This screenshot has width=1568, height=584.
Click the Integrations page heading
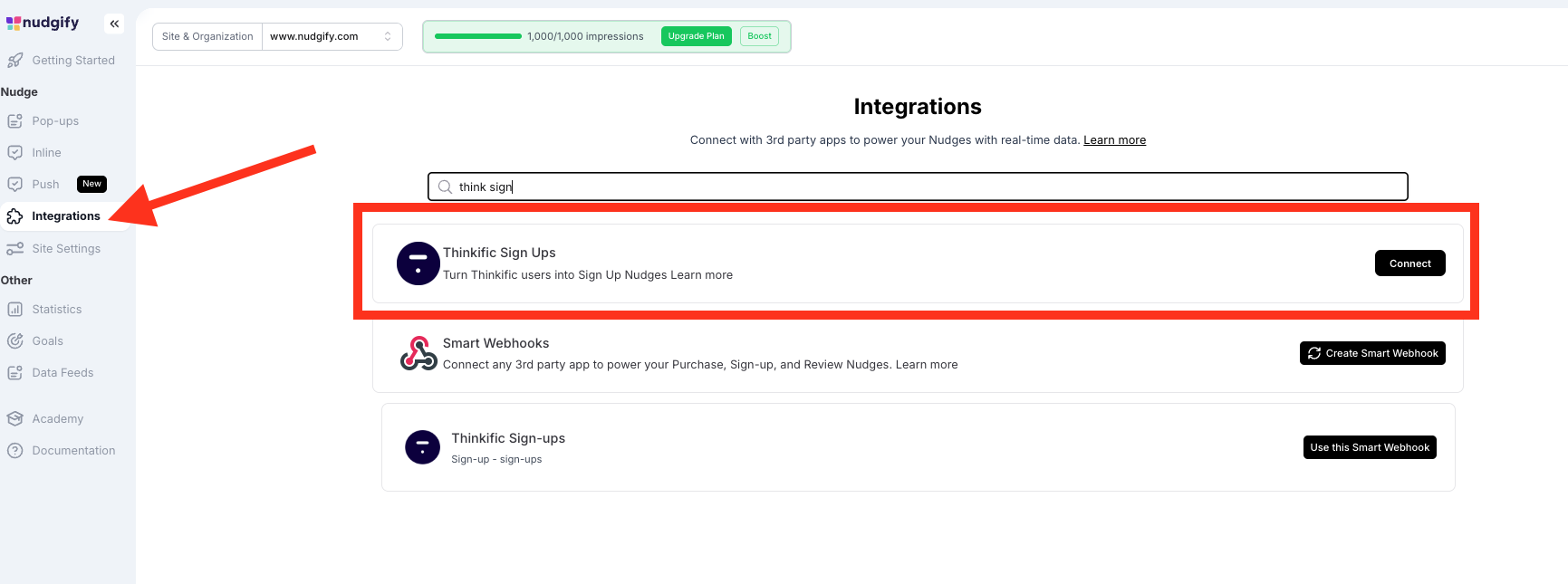(918, 107)
